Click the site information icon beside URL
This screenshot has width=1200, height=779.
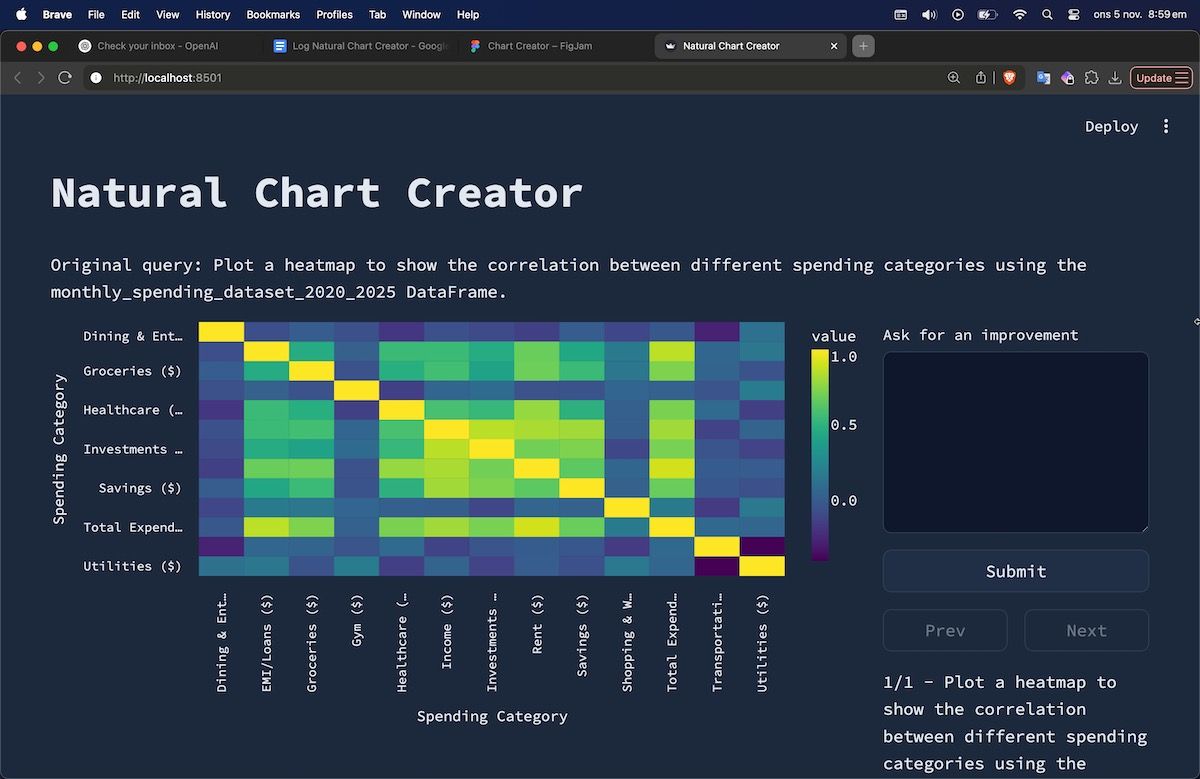coord(96,77)
